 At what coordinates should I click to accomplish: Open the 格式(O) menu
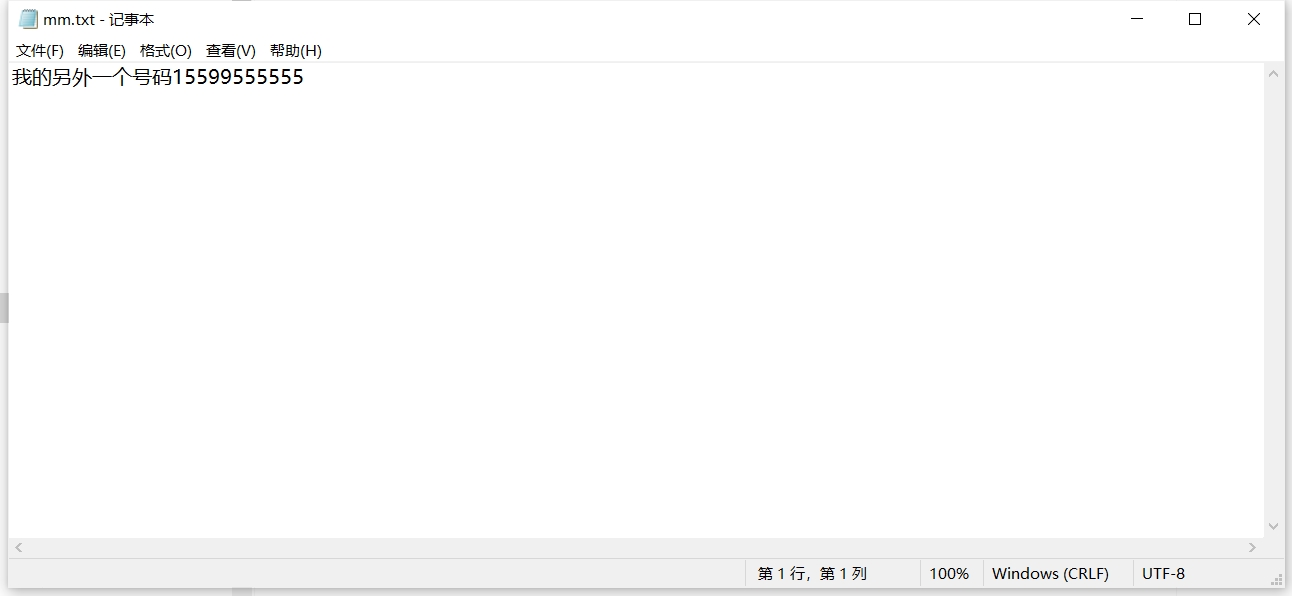pos(166,50)
